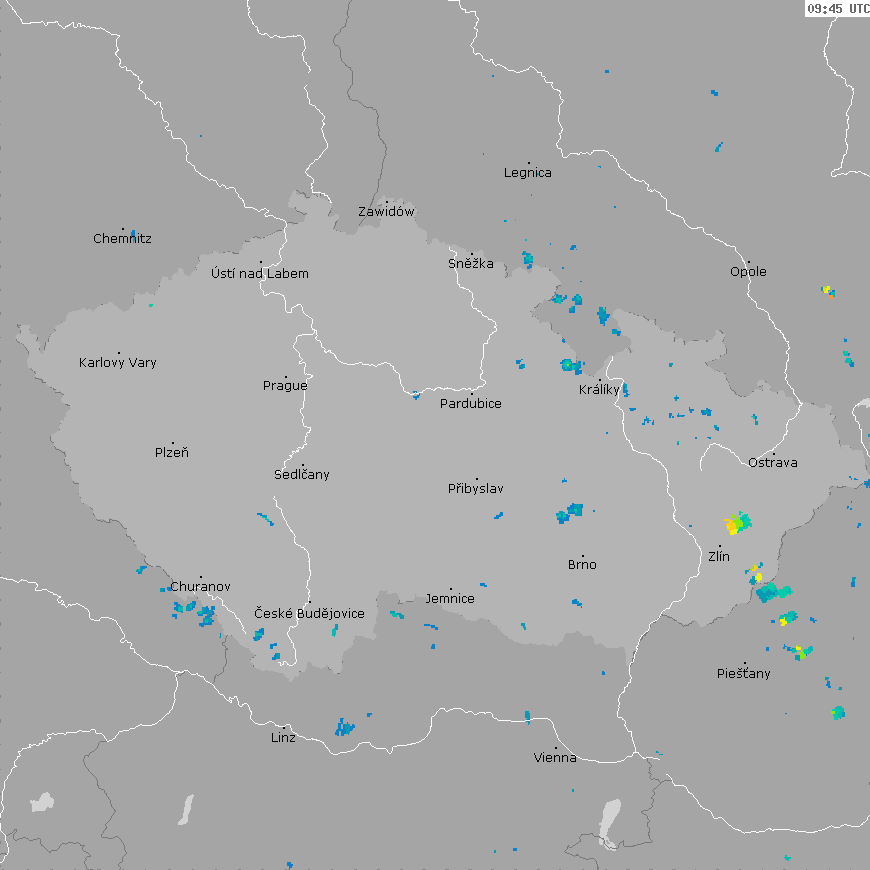
Task: Select the Prague city label
Action: pyautogui.click(x=285, y=386)
